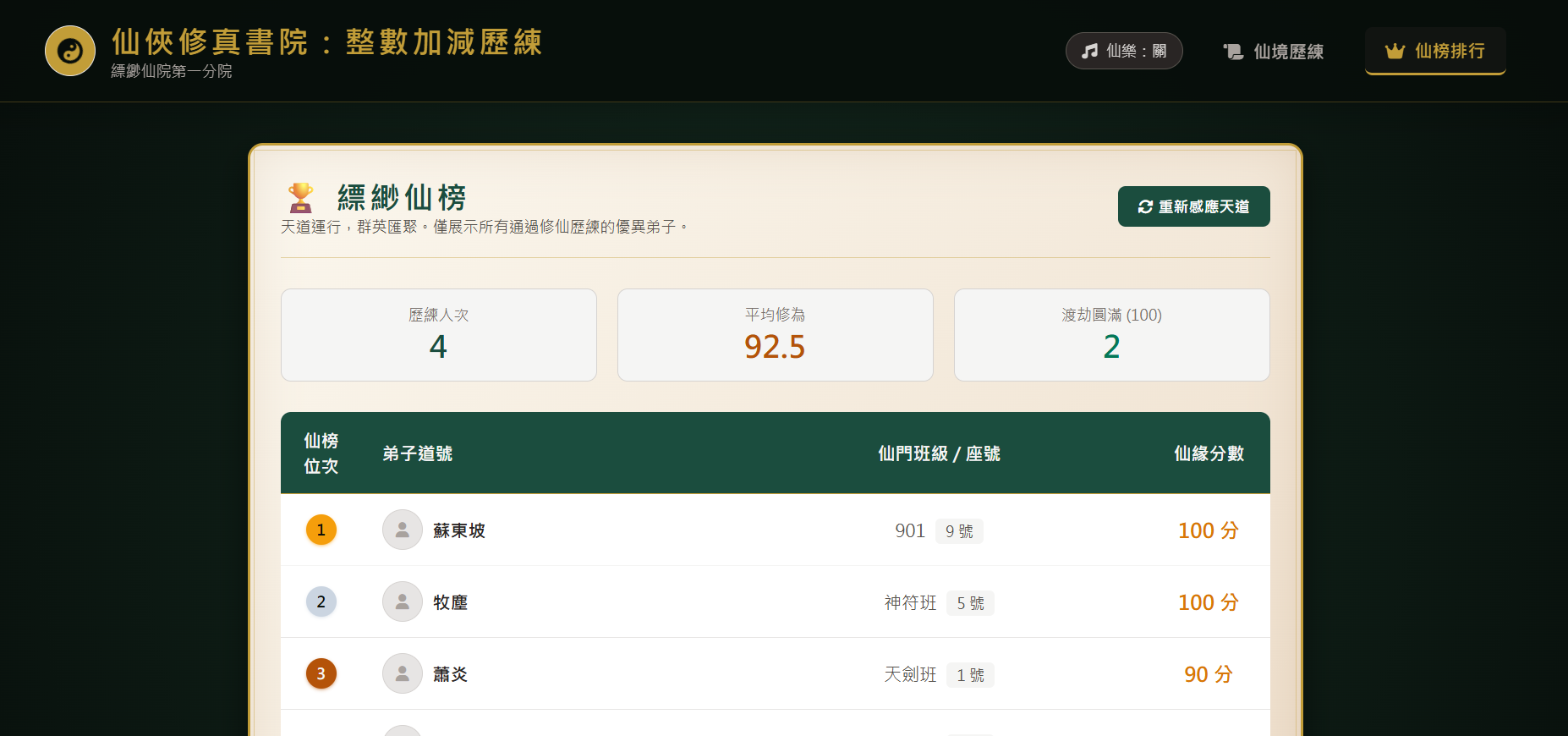
Task: Click the 仙緣分數 column header
Action: click(x=1209, y=453)
